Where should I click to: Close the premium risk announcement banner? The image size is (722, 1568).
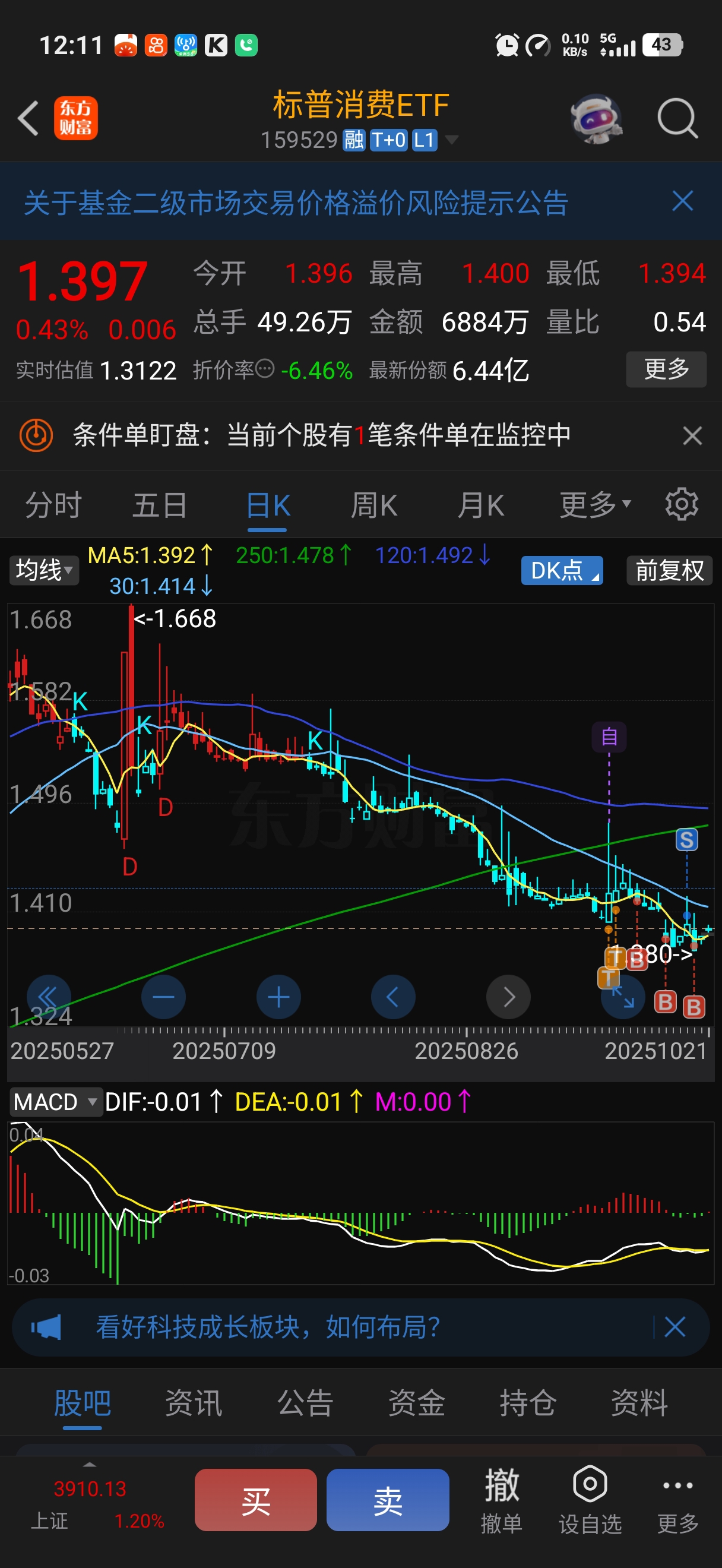click(682, 201)
